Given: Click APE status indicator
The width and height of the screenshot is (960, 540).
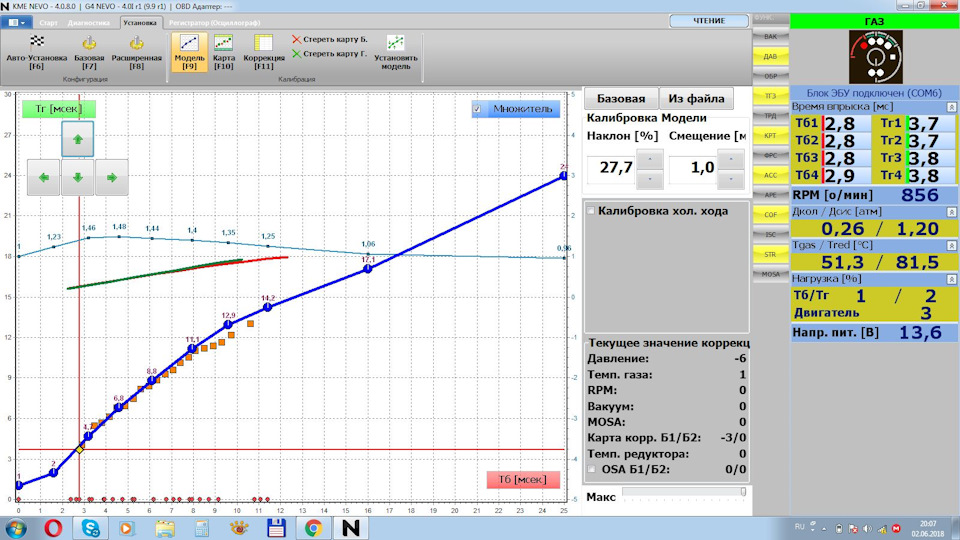Looking at the screenshot, I should (x=770, y=195).
